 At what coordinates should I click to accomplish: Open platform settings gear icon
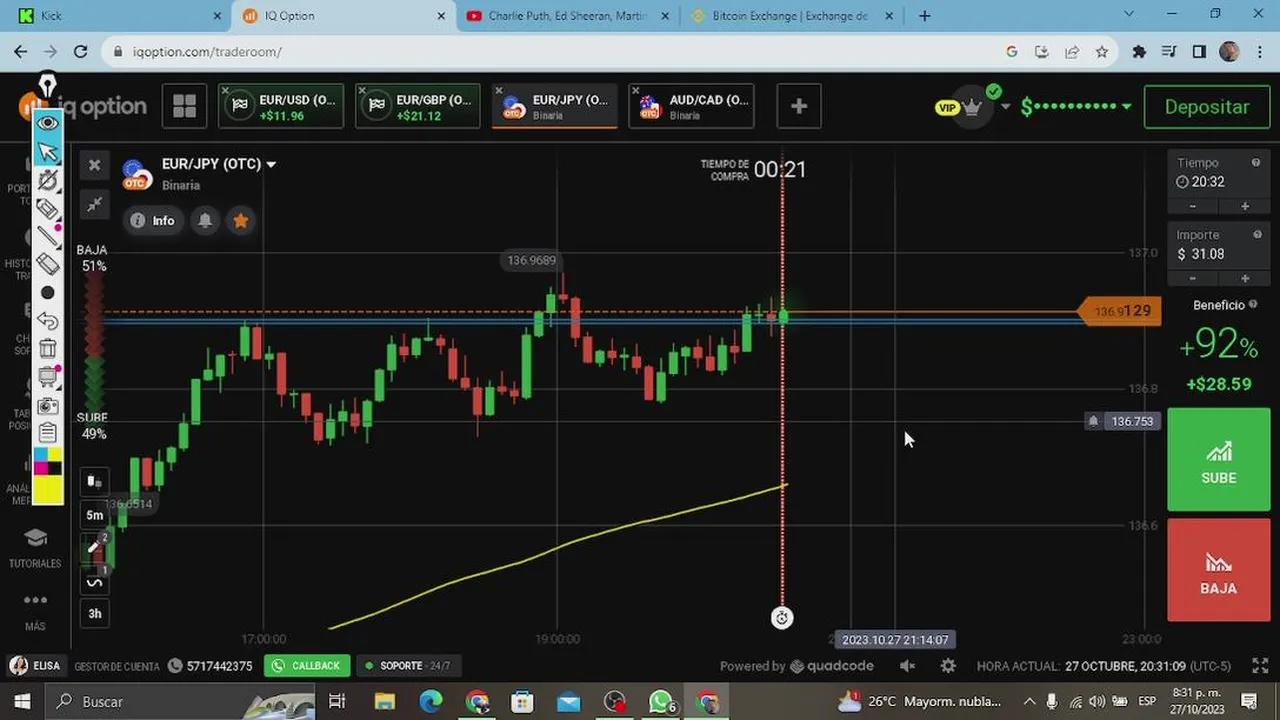click(x=948, y=666)
